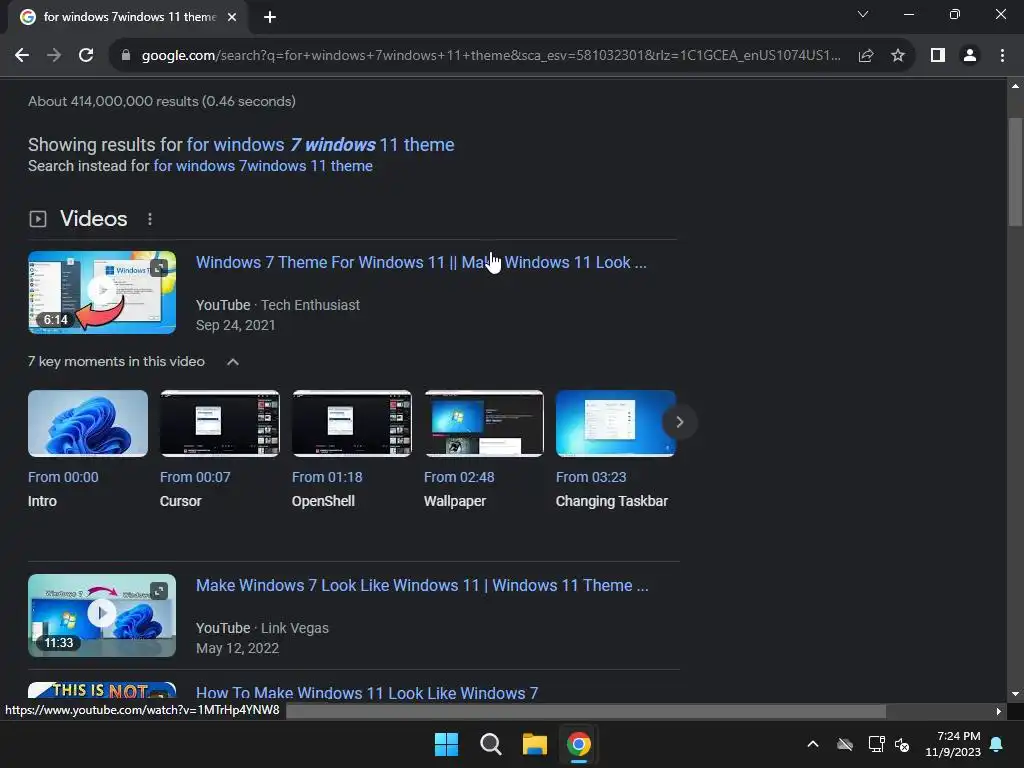Click the scroll up arrow
Screen dimensions: 1024x768
(1015, 86)
